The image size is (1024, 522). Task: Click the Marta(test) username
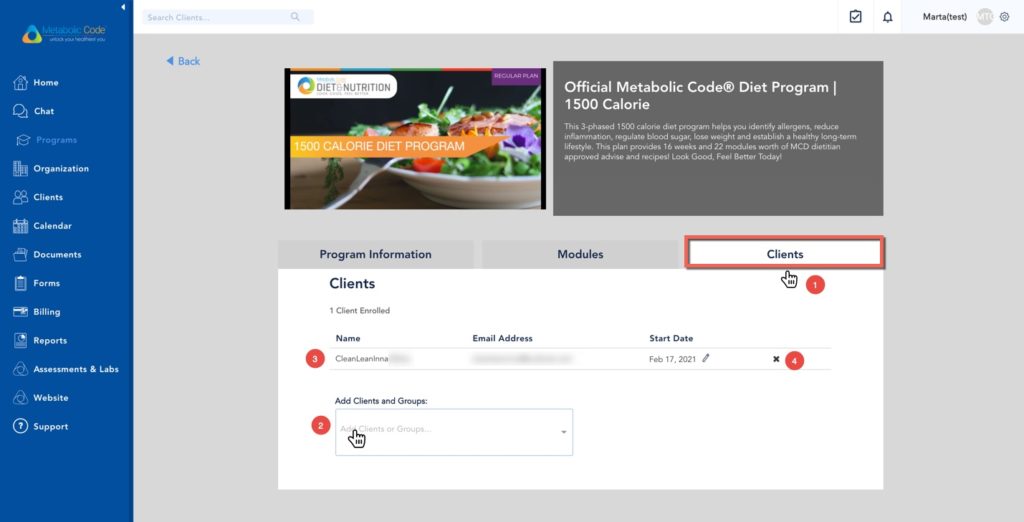[944, 17]
